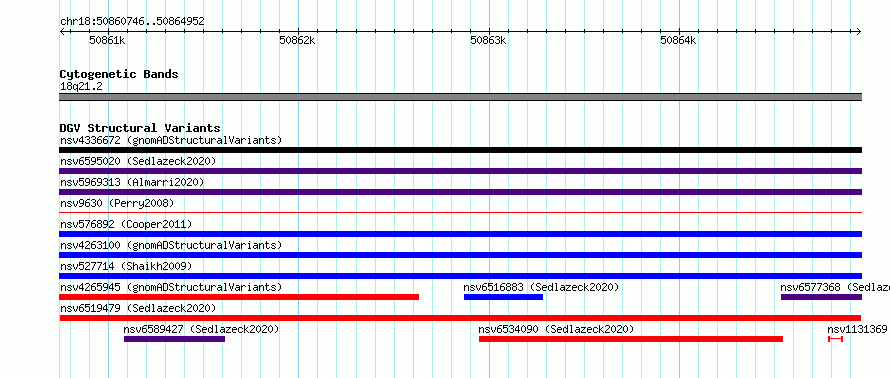Screen dimensions: 890x378
Task: Click the red nsv6534090 bar
Action: point(631,339)
